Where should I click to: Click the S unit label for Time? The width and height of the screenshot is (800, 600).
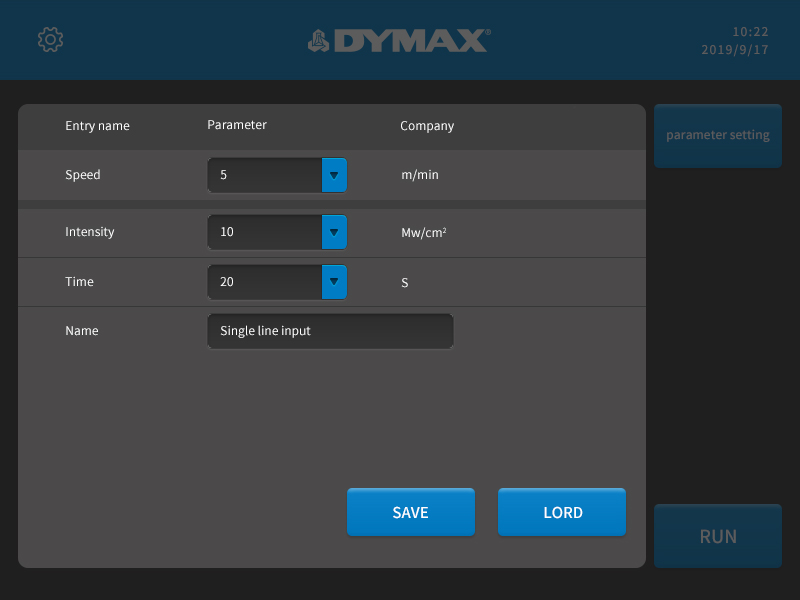405,283
